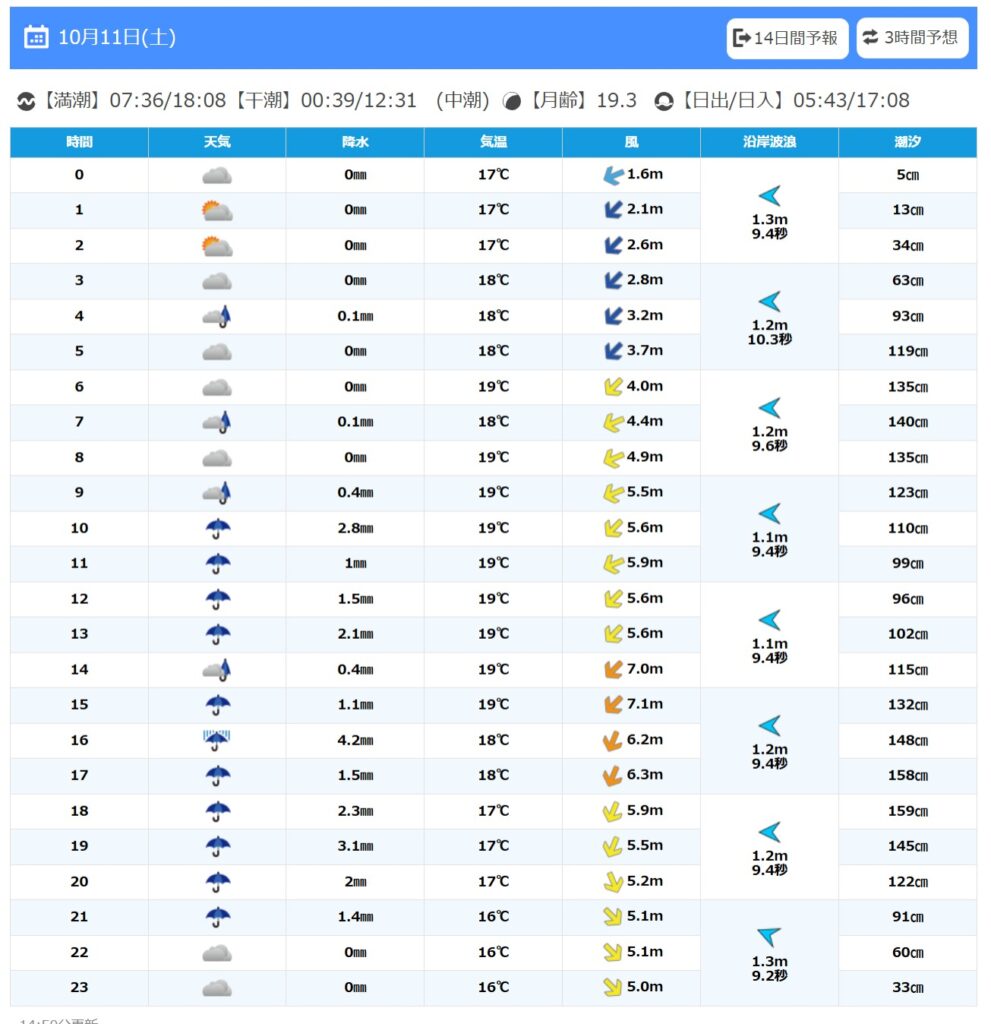991x1024 pixels.
Task: Click the 風 column header
Action: click(632, 142)
